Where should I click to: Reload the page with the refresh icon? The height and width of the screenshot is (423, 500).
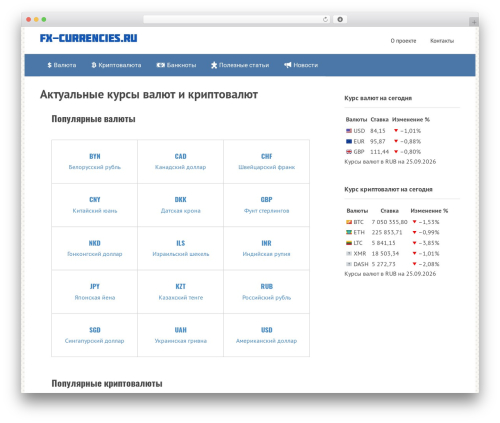point(325,19)
